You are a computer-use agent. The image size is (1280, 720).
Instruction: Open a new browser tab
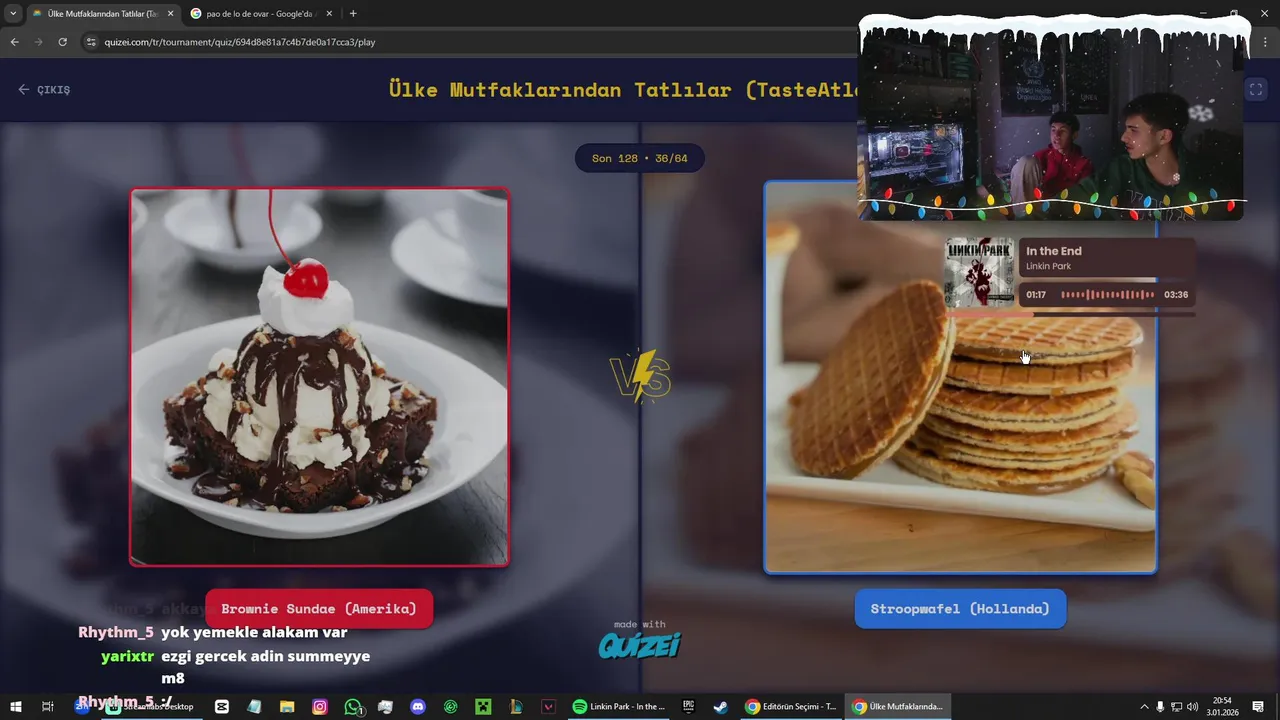(353, 13)
